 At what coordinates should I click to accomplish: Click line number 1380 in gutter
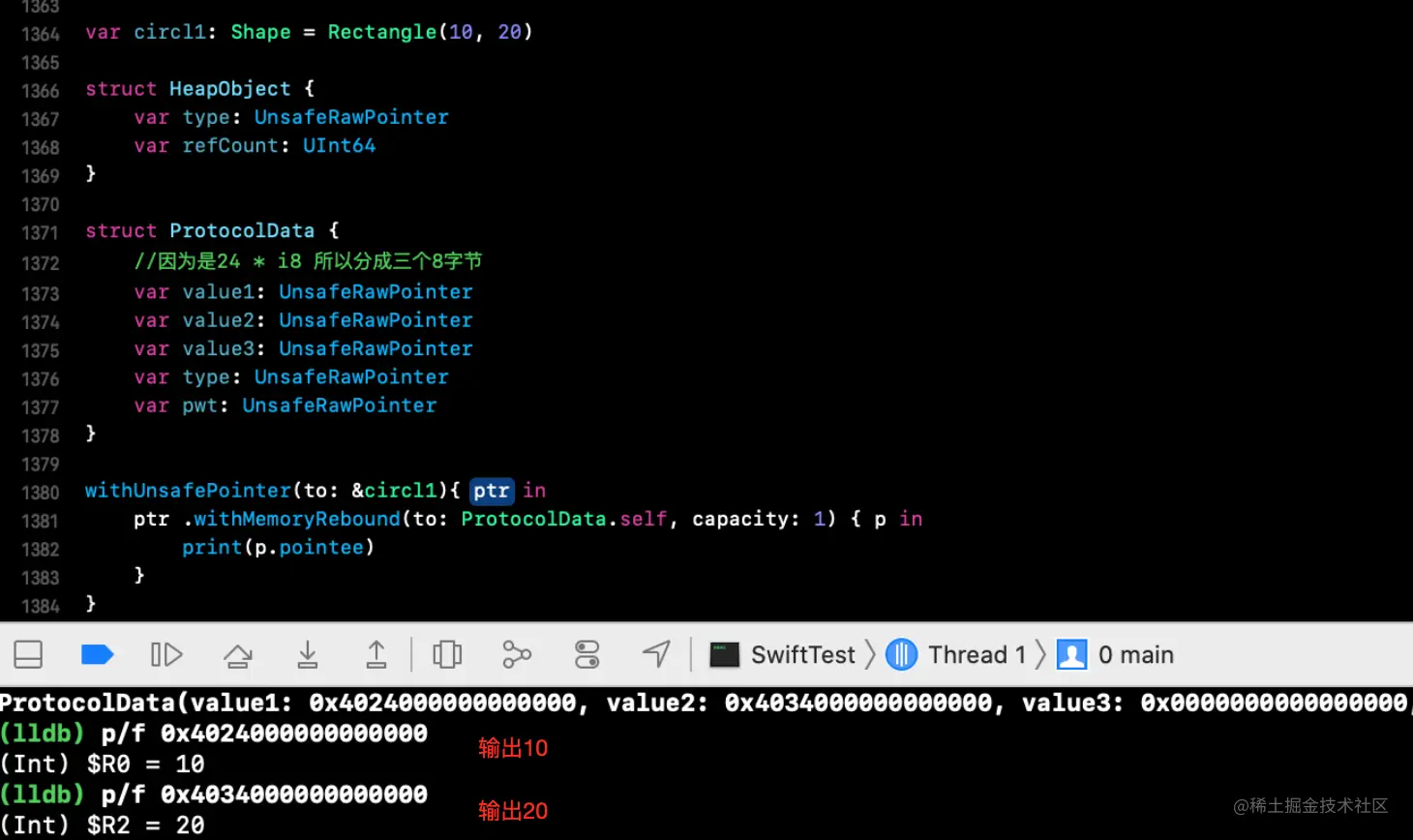point(40,493)
